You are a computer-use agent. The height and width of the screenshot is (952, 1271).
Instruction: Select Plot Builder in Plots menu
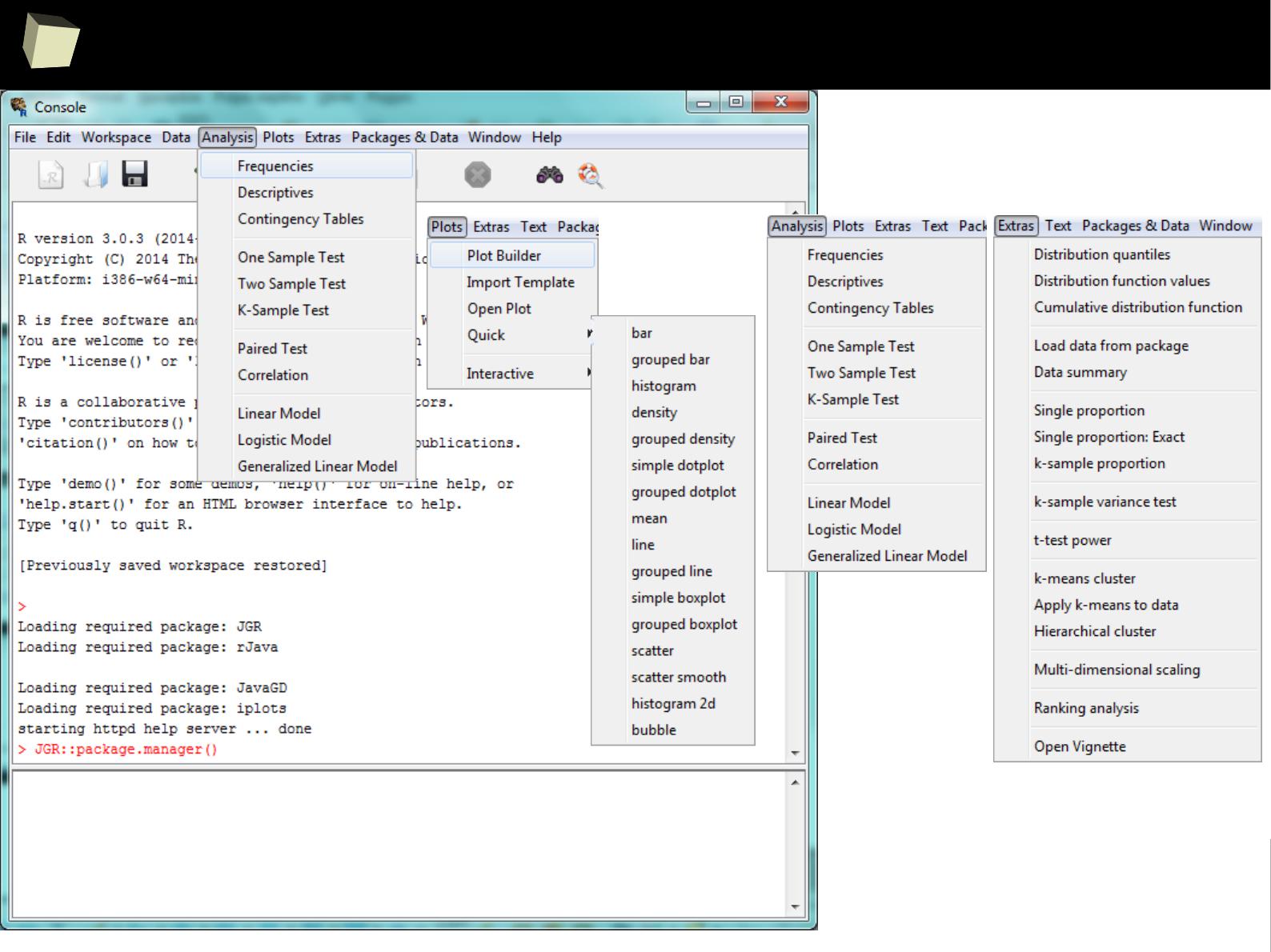(x=512, y=255)
